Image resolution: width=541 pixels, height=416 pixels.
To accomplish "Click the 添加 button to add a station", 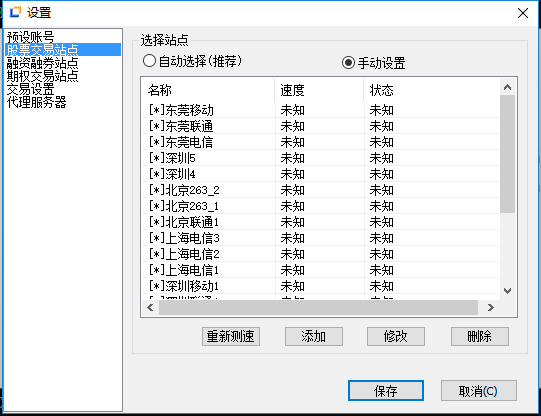I will 314,336.
